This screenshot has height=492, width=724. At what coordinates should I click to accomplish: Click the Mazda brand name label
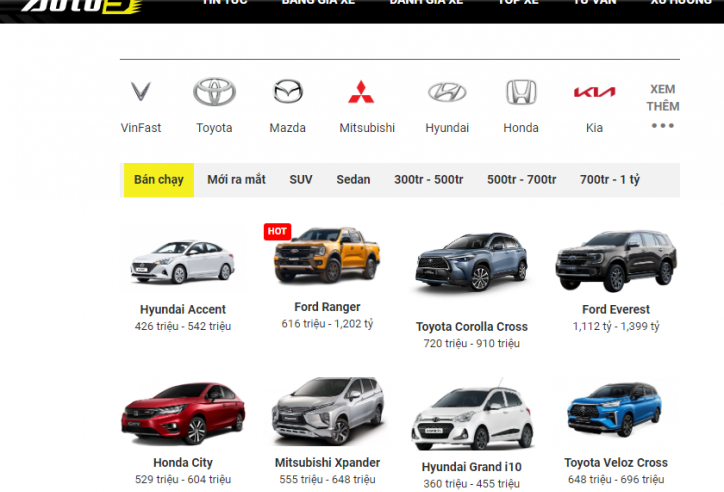click(288, 128)
